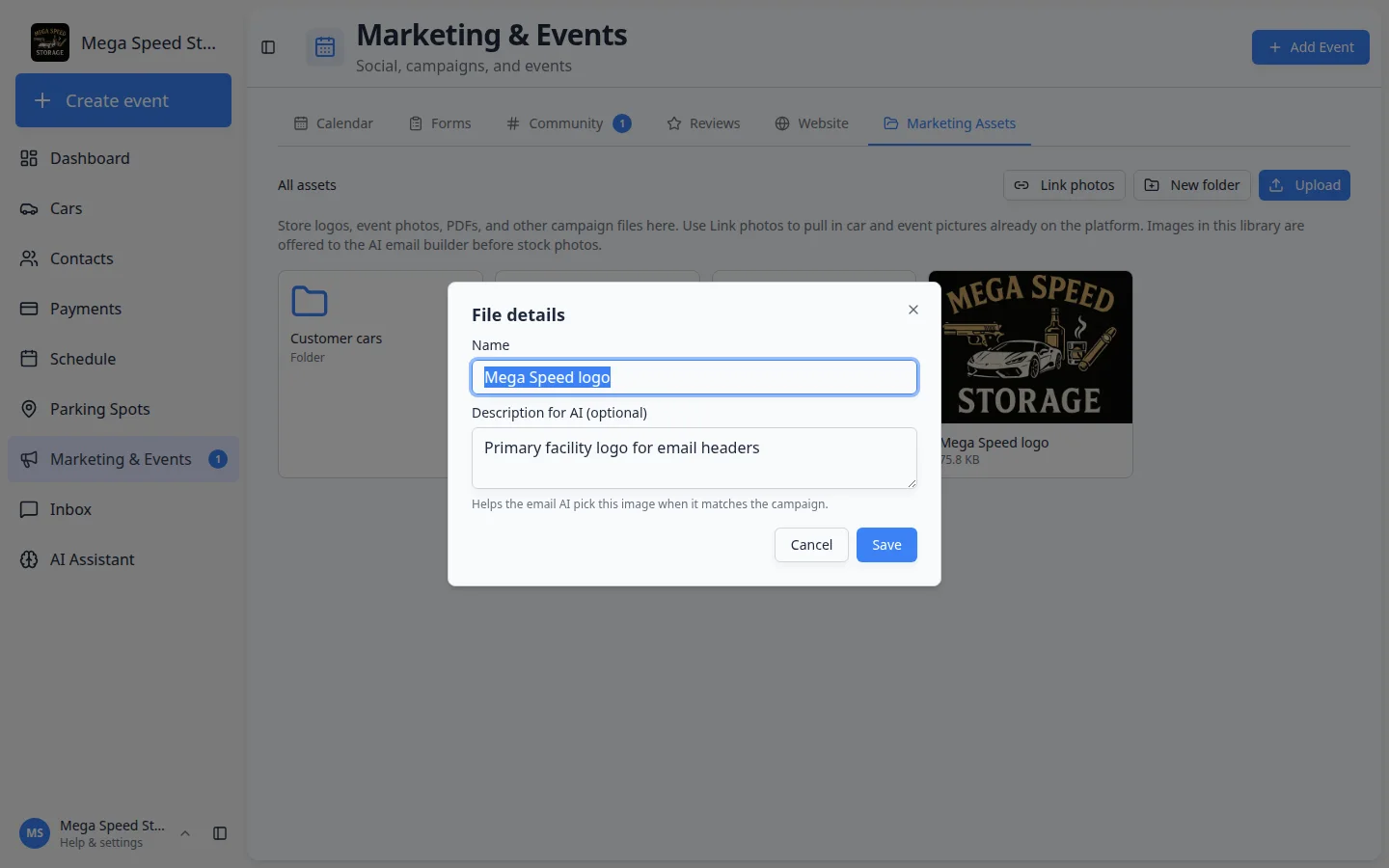Screen dimensions: 1389x868
Task: Click the brain icon beside AI Assistant
Action: pyautogui.click(x=29, y=559)
